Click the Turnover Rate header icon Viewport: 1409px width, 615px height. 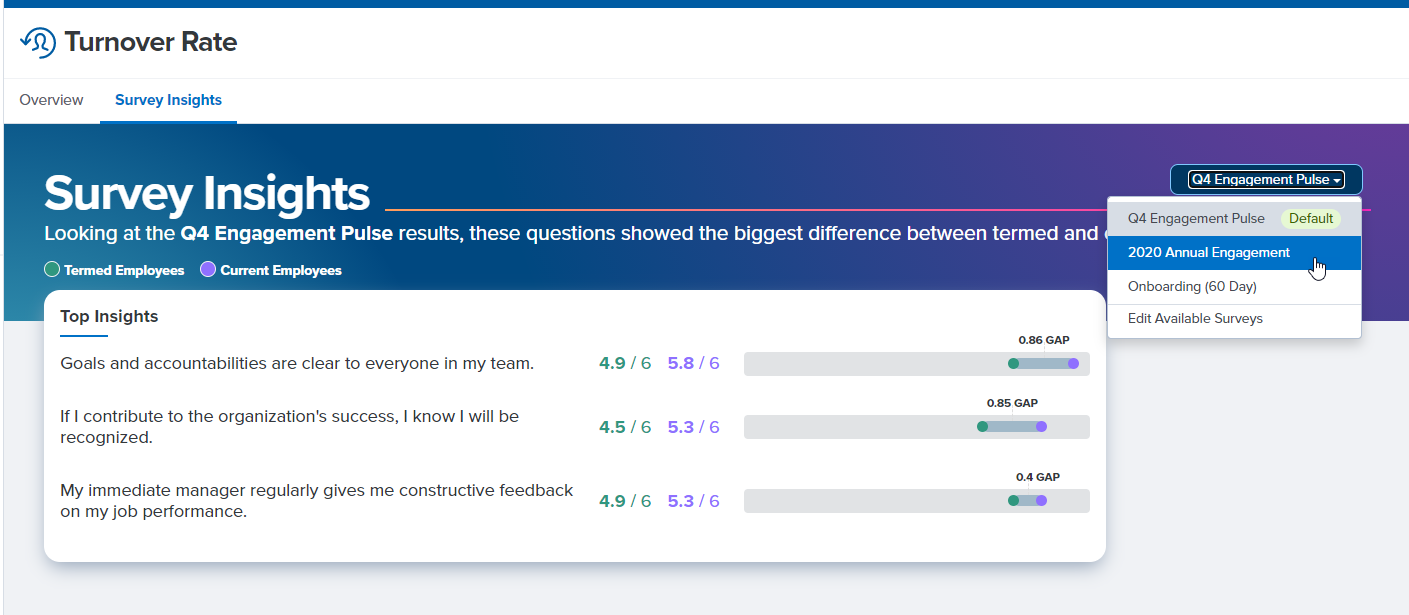coord(38,42)
